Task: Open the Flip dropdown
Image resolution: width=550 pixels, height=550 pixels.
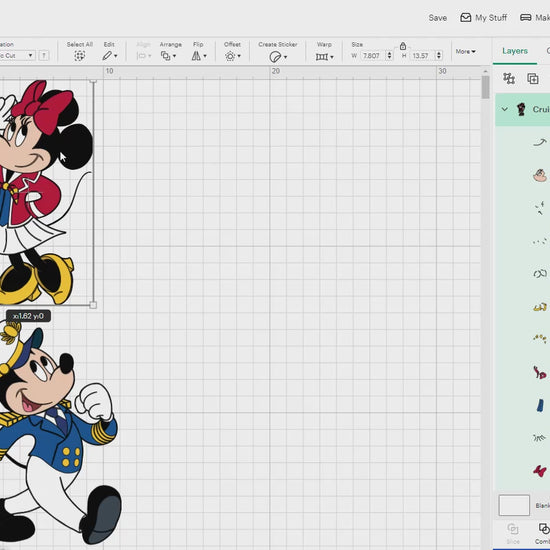Action: pos(199,56)
